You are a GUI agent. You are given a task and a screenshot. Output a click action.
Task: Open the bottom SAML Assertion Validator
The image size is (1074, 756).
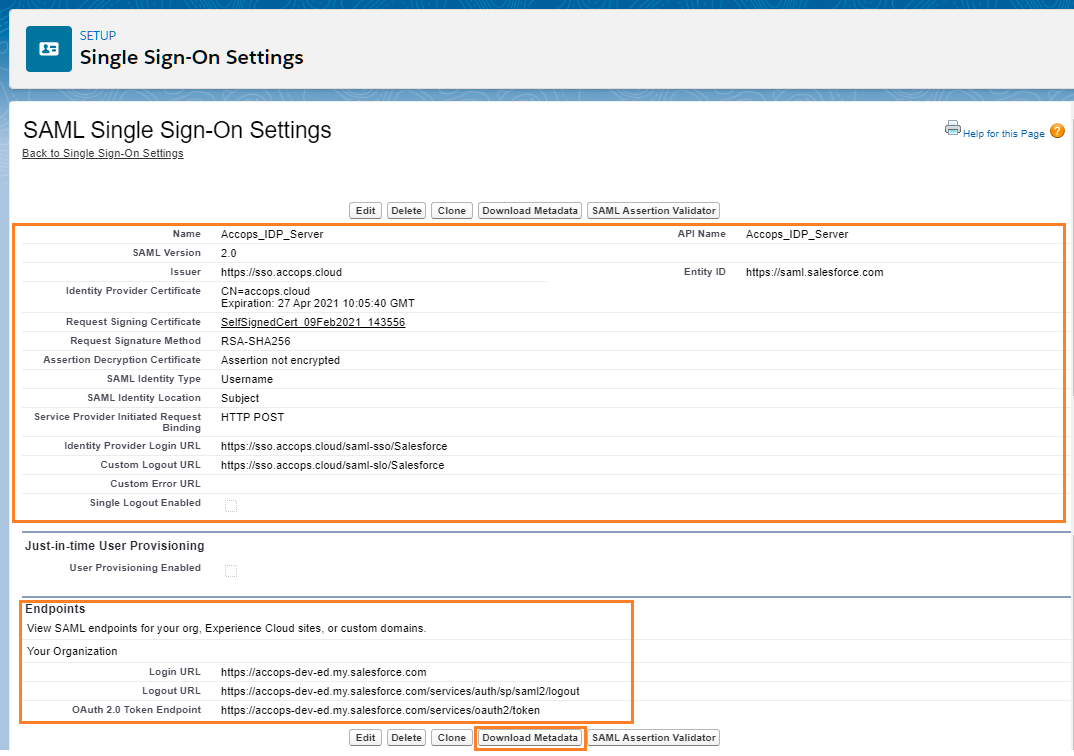pos(653,738)
